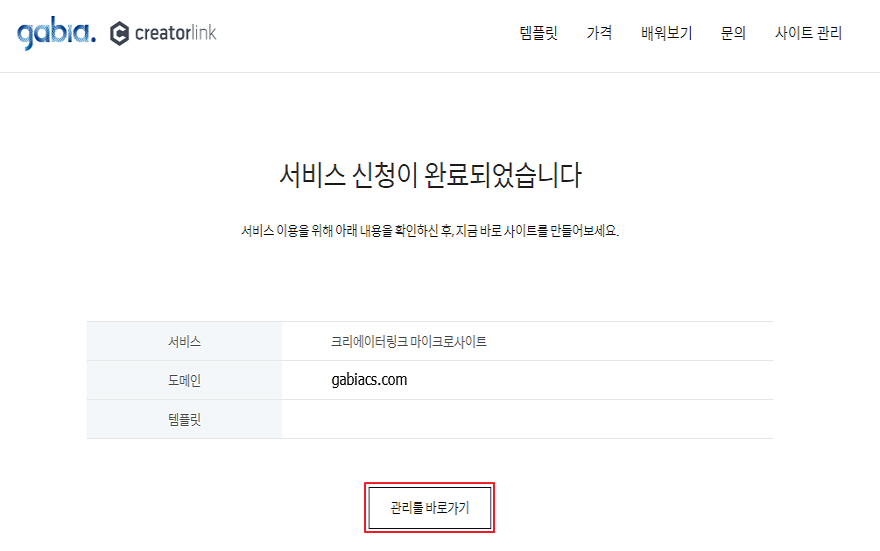Click the 서비스 row label
The image size is (880, 551).
[184, 342]
